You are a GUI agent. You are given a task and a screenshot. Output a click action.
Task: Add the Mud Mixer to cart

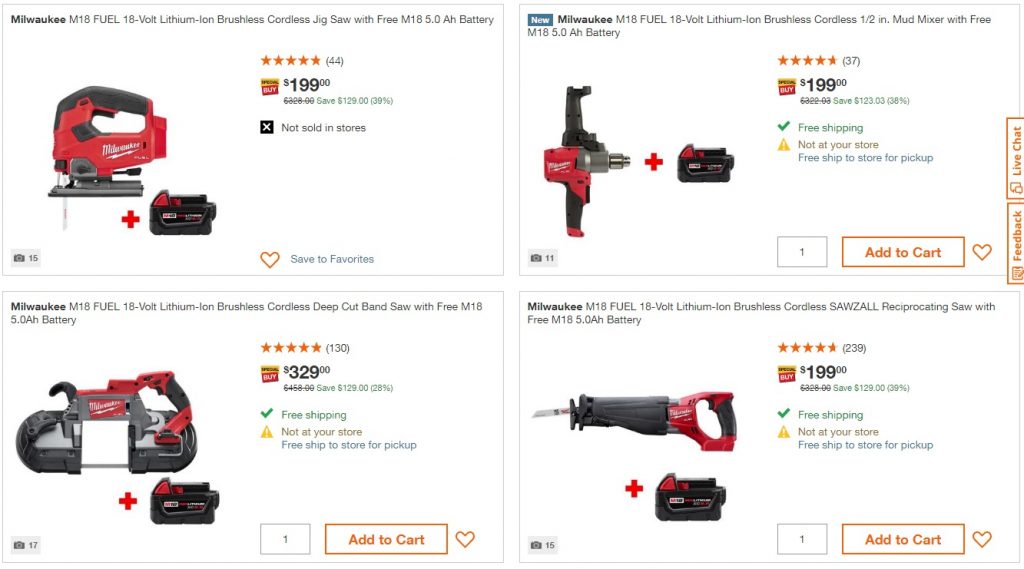coord(903,252)
